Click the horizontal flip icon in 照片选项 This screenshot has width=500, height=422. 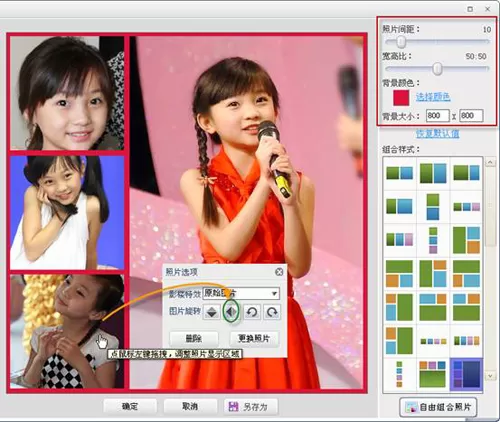click(x=232, y=312)
